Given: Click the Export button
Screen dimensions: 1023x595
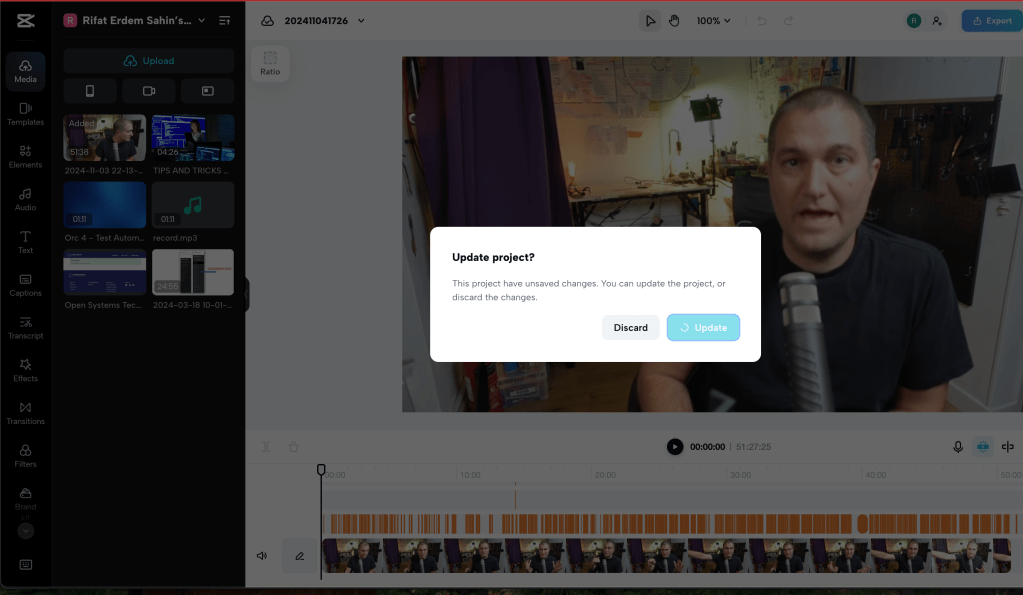Looking at the screenshot, I should click(x=992, y=21).
